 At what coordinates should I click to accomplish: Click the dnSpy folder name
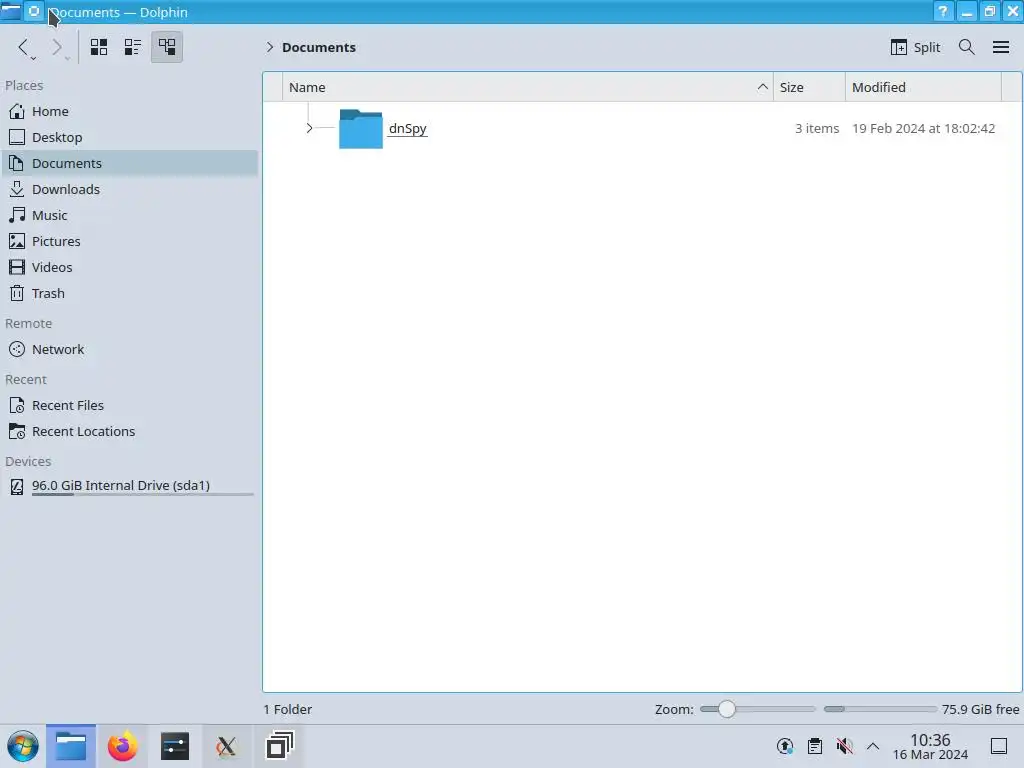tap(408, 128)
